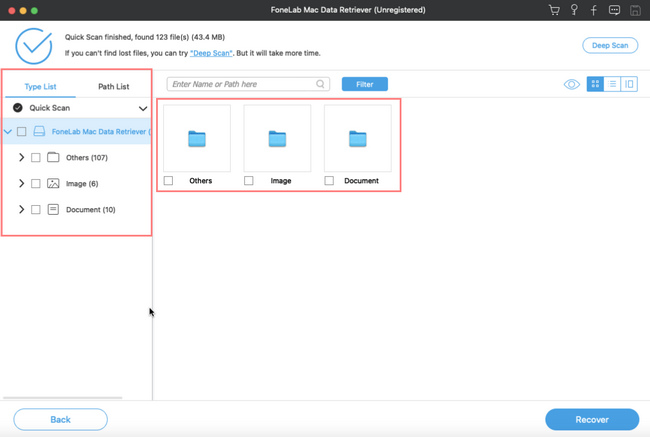Open the Facebook share icon
This screenshot has width=650, height=437.
(594, 10)
